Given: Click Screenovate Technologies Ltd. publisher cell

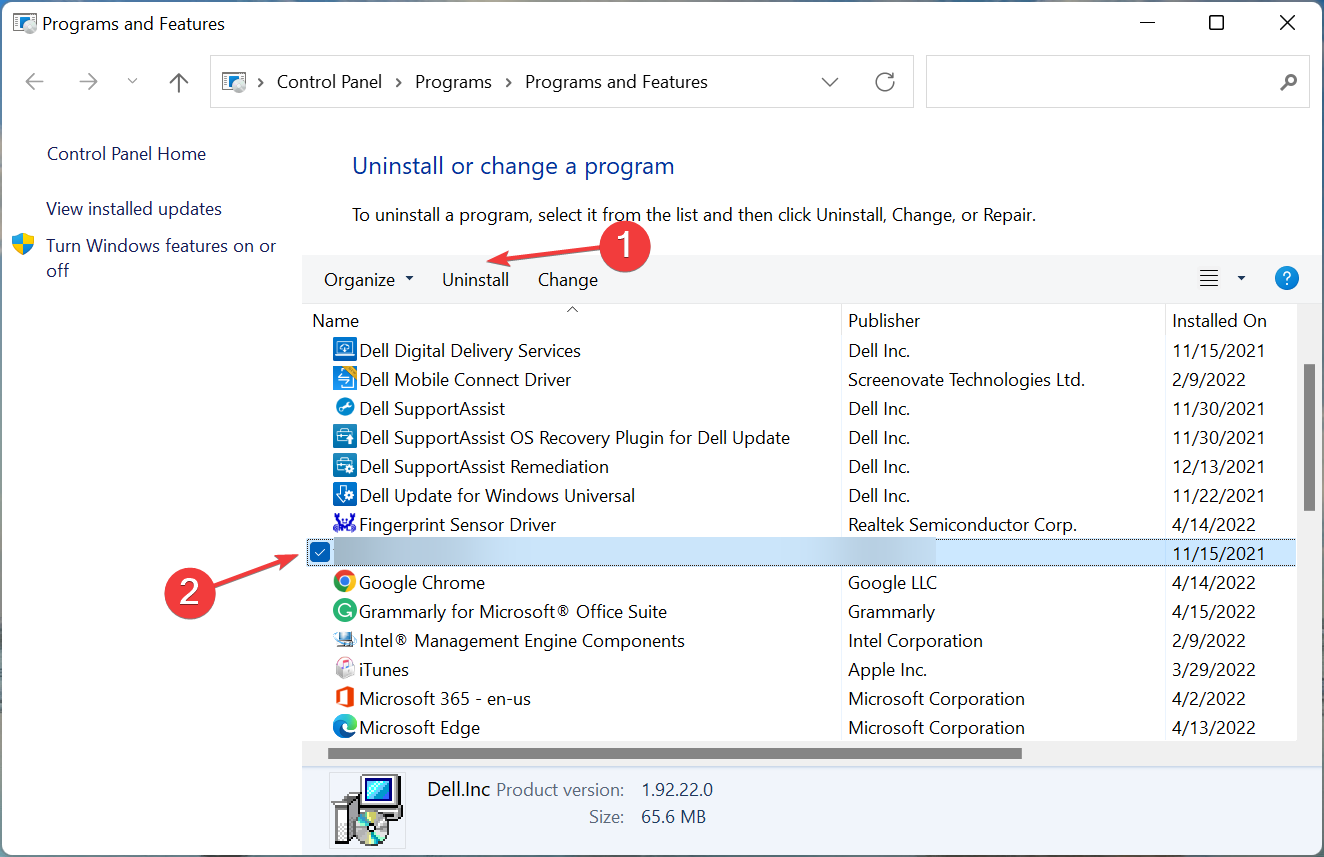Looking at the screenshot, I should point(966,379).
